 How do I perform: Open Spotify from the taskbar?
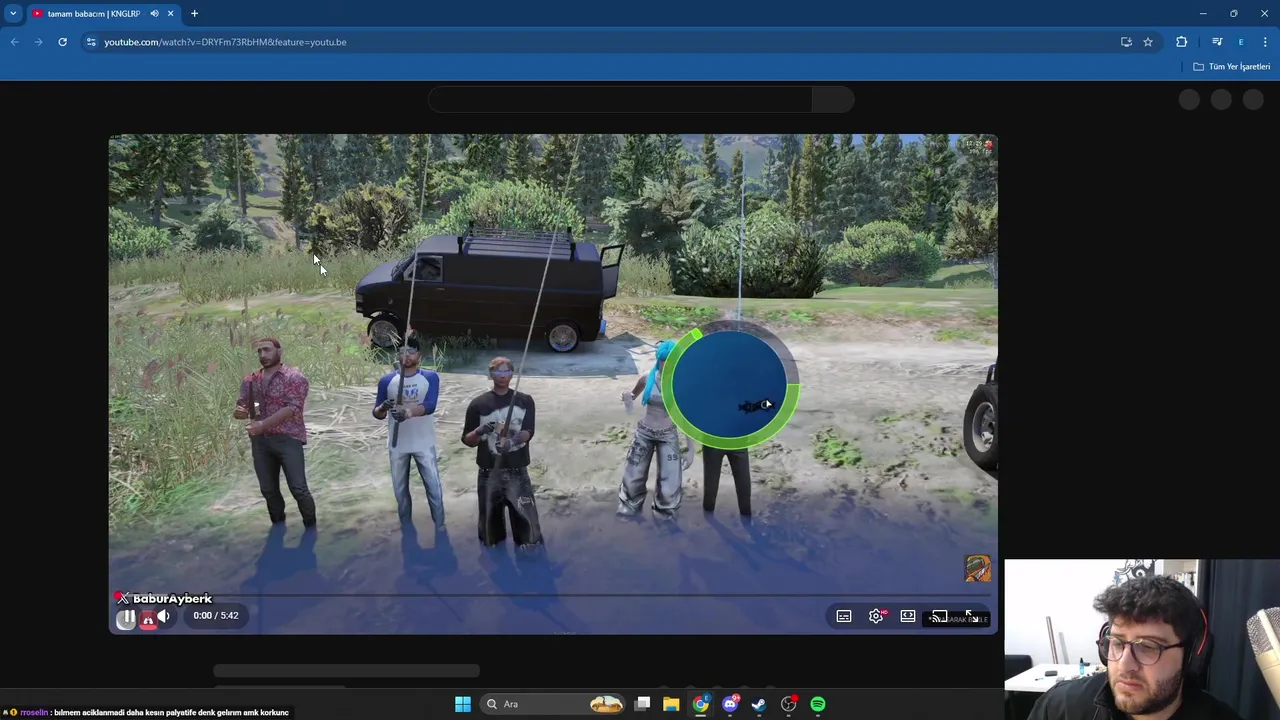click(818, 704)
